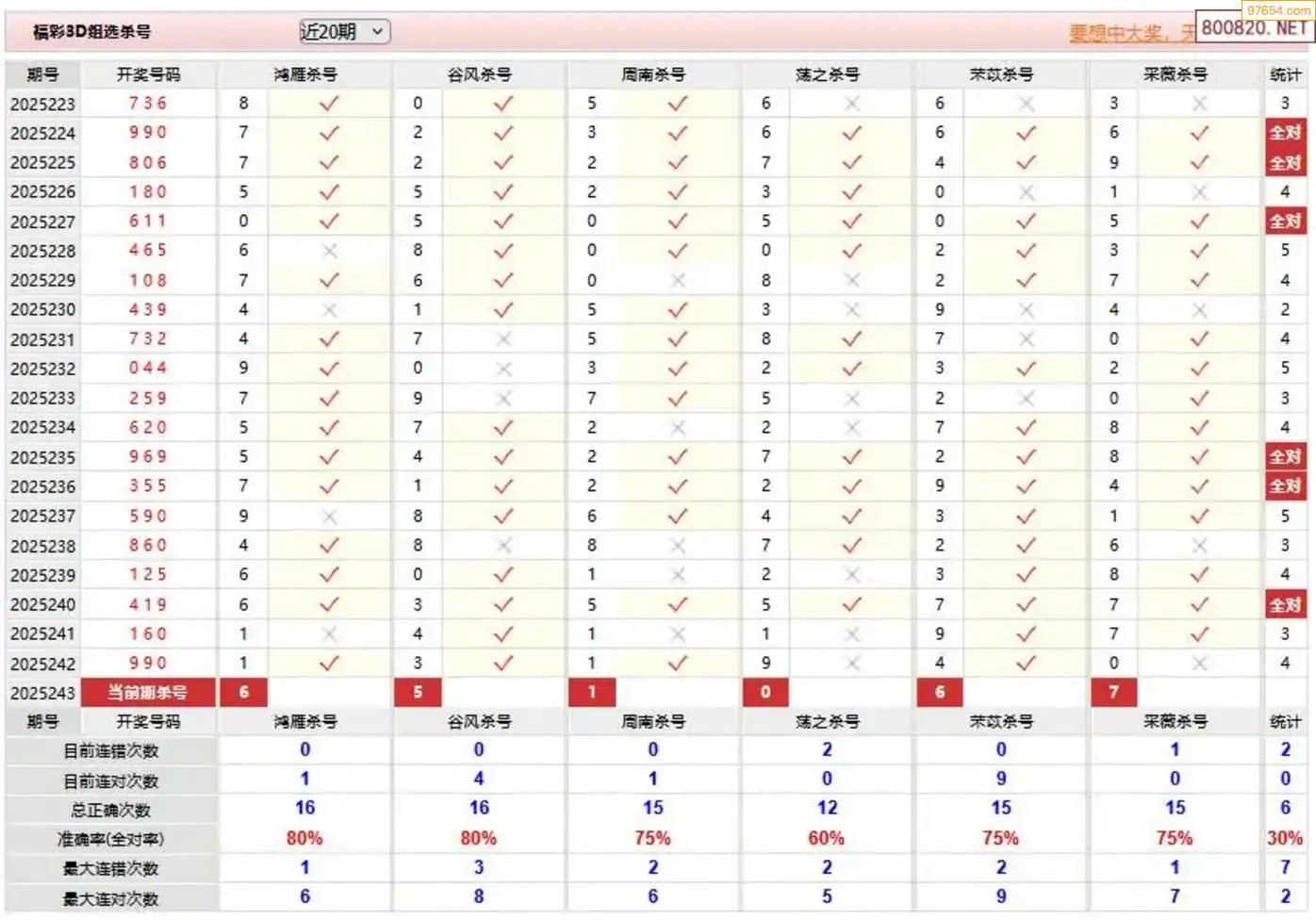
Task: Click the X mark for 谷风杀号 in row 2025238
Action: coord(502,545)
